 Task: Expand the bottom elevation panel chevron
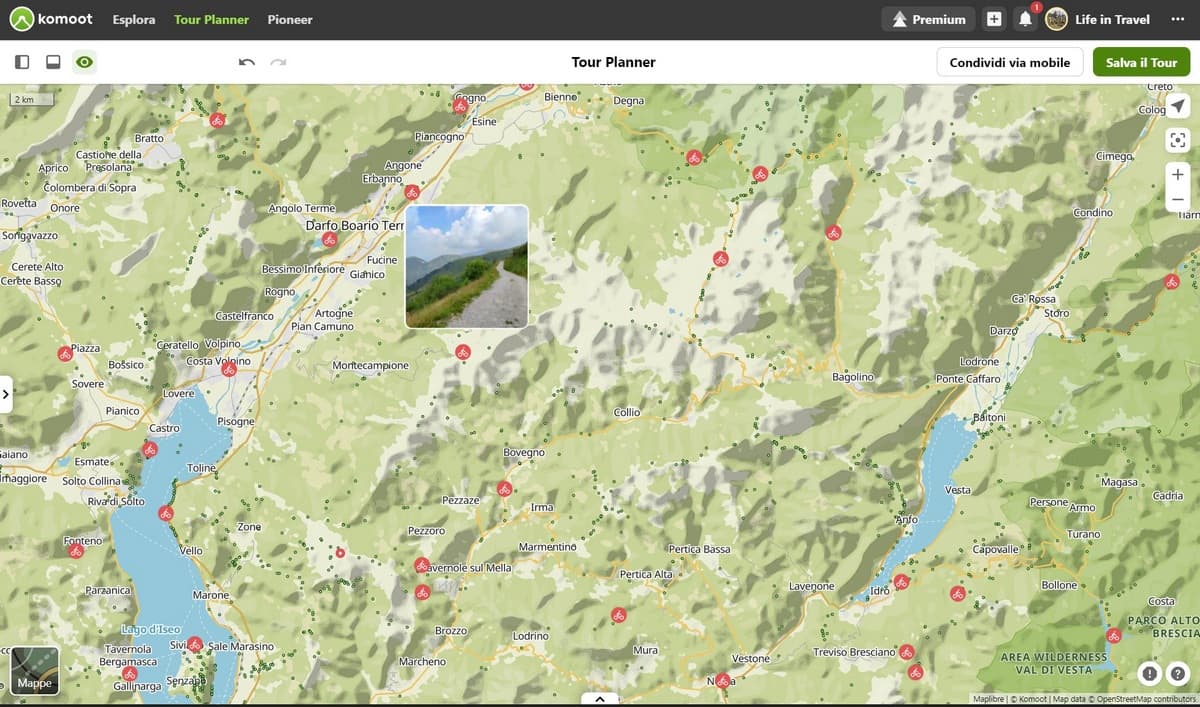coord(599,699)
